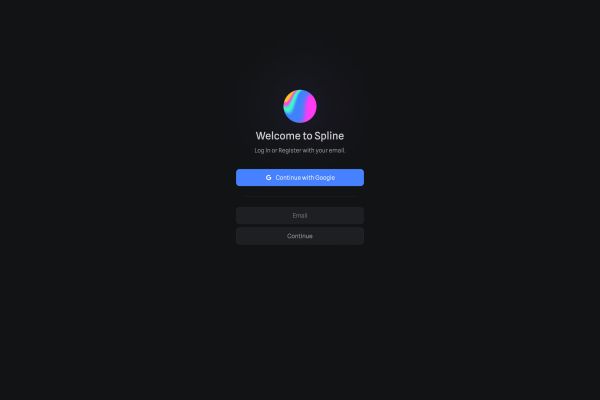Select the white G logo in blue button
The height and width of the screenshot is (400, 600).
pyautogui.click(x=268, y=178)
